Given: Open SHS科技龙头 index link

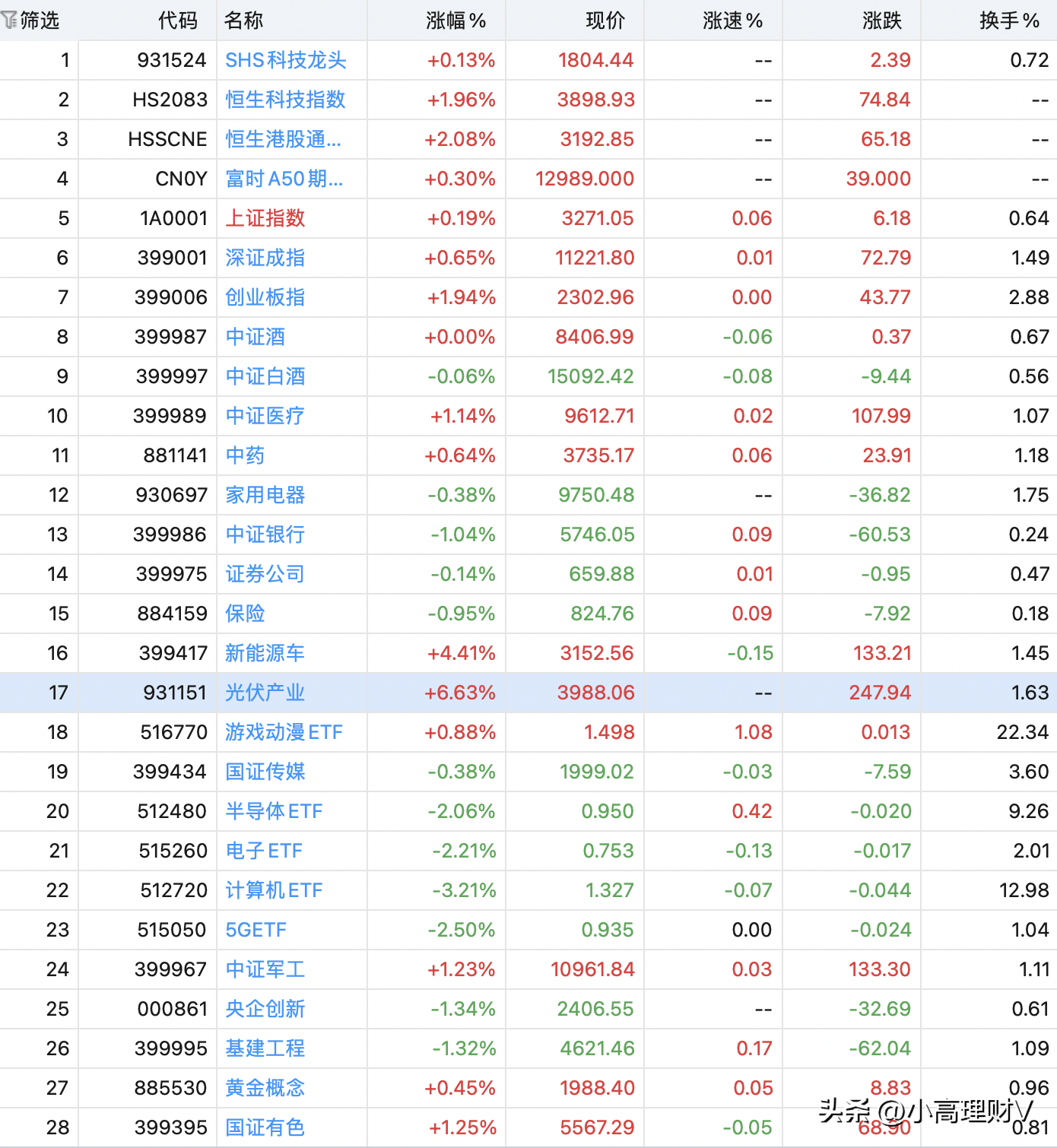Looking at the screenshot, I should [x=286, y=60].
